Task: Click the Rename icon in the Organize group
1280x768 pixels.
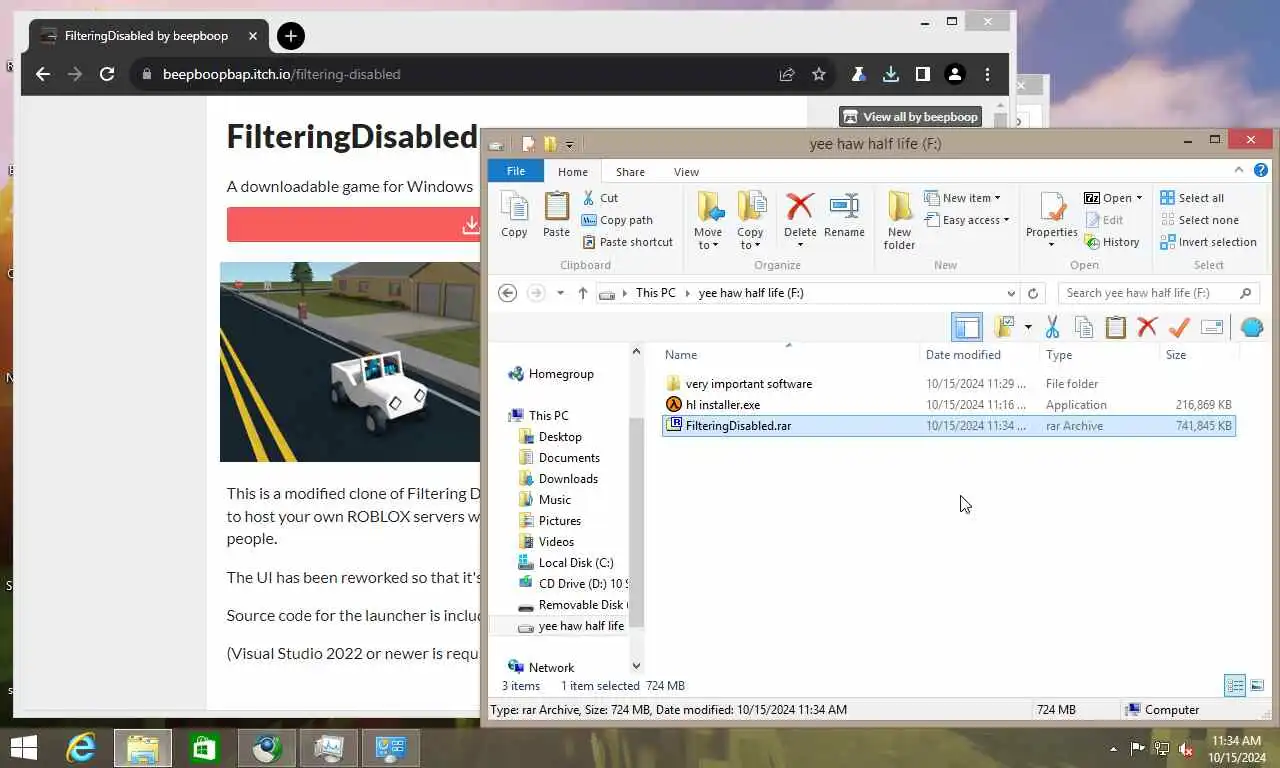Action: pyautogui.click(x=844, y=215)
